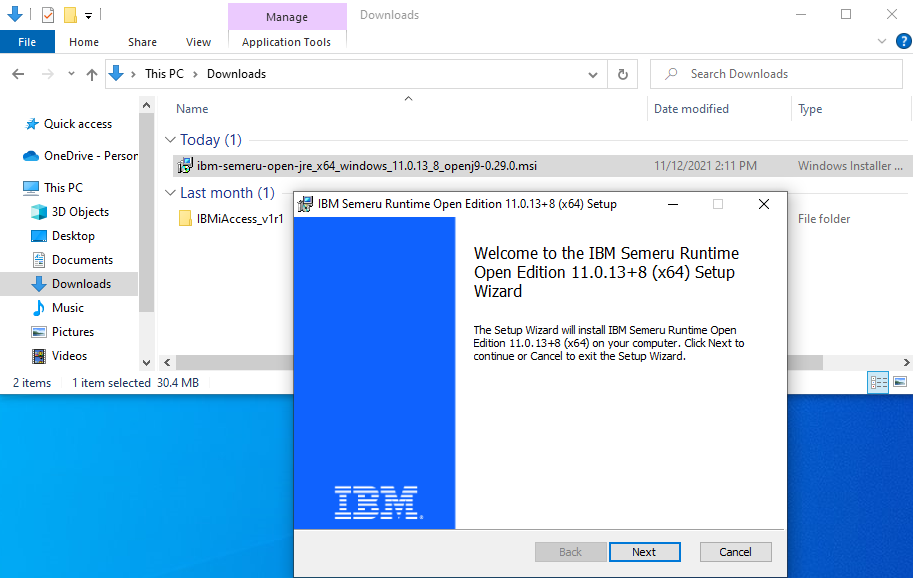Close the Semeru Setup wizard window

click(764, 204)
